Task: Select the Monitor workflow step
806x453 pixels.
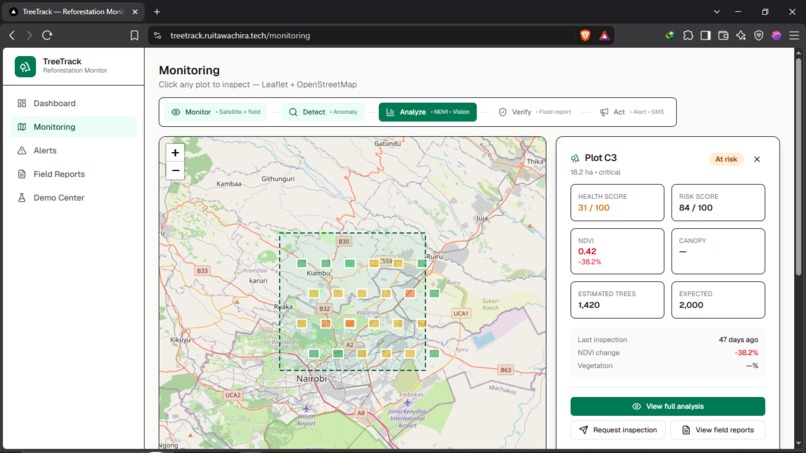Action: click(x=216, y=112)
